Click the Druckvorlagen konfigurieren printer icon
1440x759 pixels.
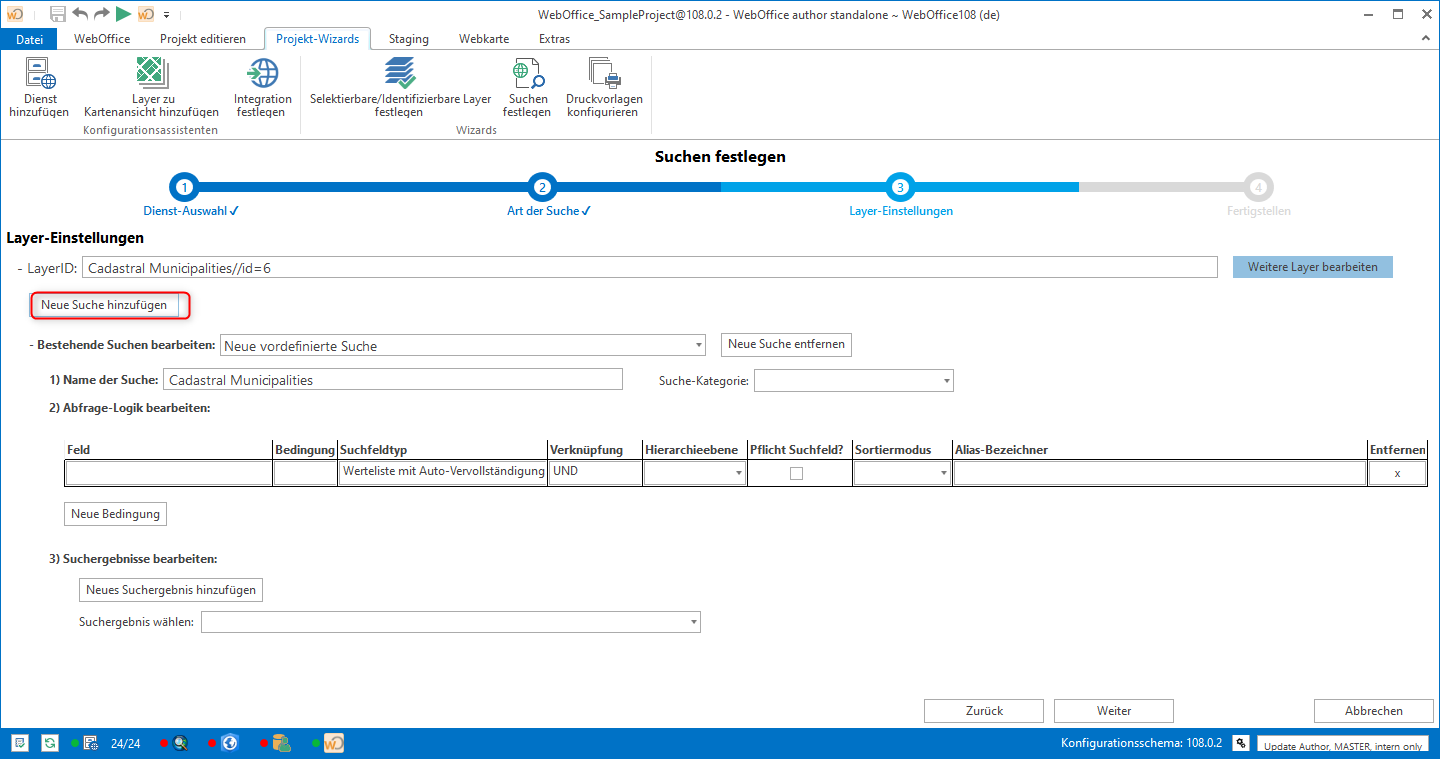(604, 74)
